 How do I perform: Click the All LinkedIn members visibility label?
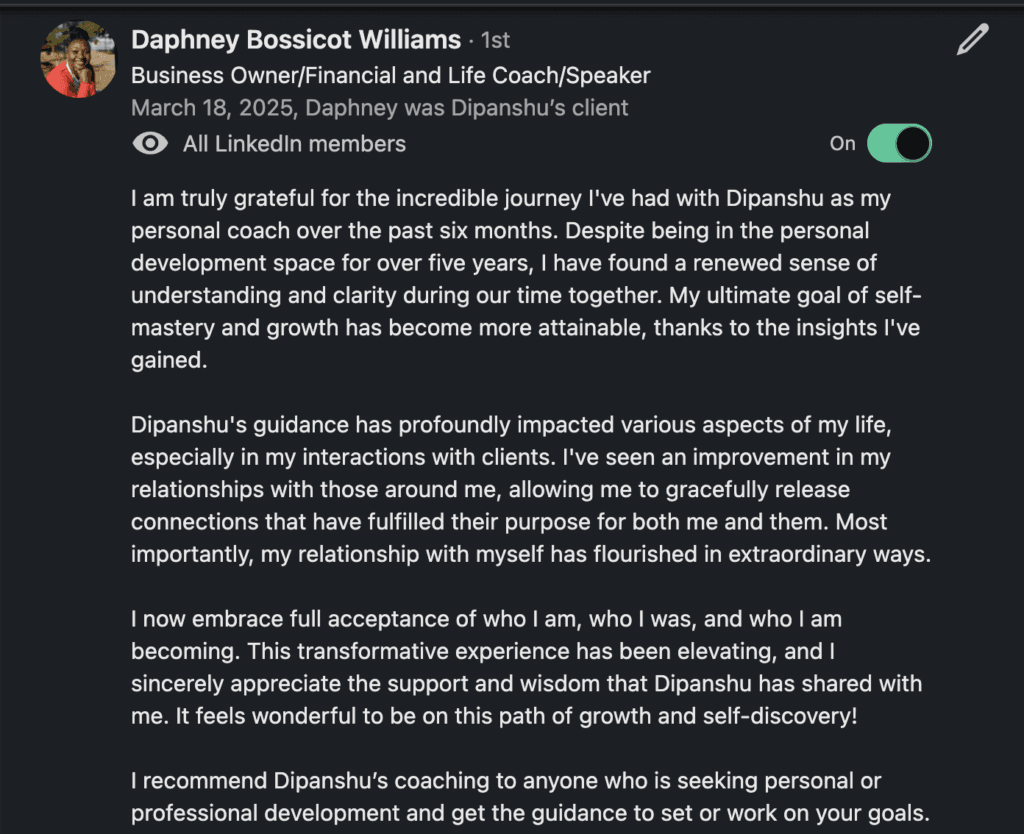coord(294,144)
